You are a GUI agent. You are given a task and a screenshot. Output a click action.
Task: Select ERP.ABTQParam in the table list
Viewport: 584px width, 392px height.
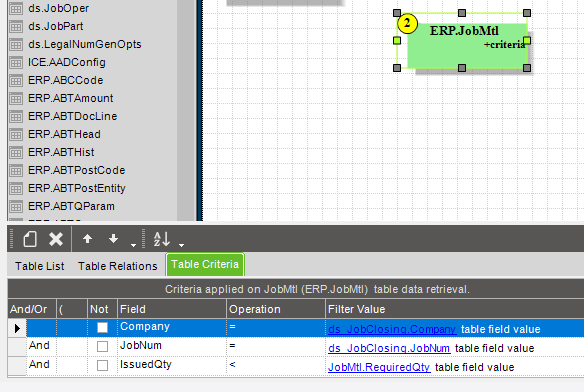pyautogui.click(x=72, y=206)
